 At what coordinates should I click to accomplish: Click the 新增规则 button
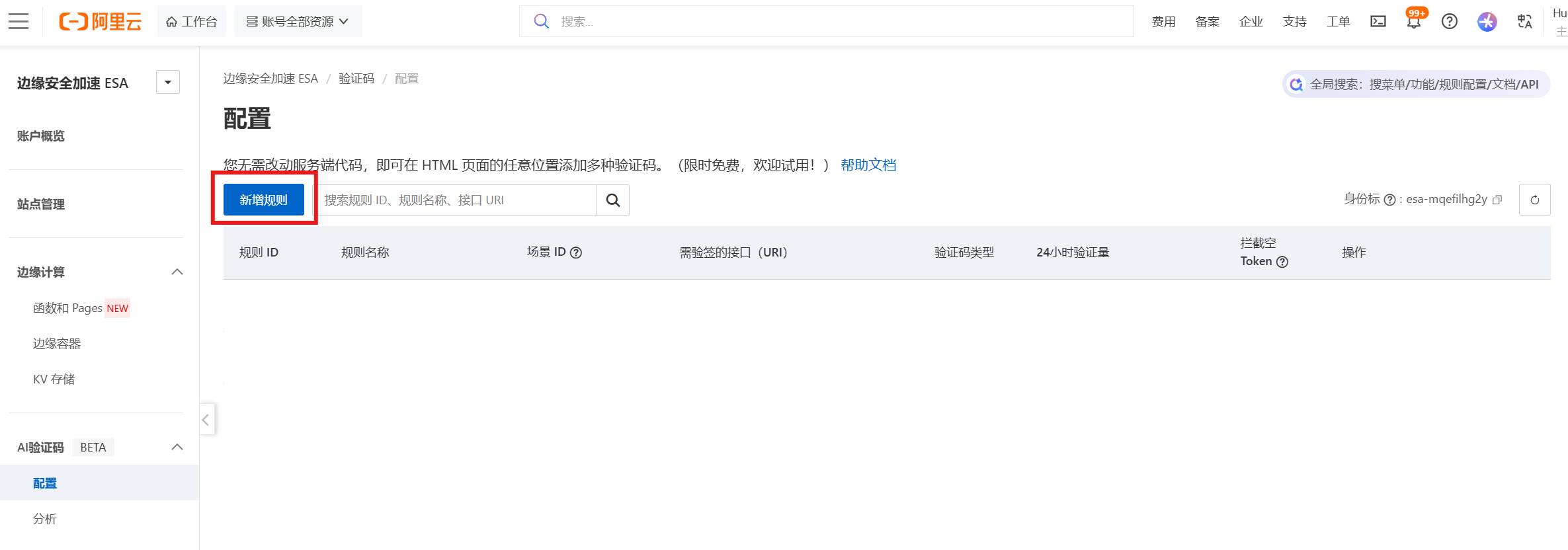pyautogui.click(x=263, y=200)
